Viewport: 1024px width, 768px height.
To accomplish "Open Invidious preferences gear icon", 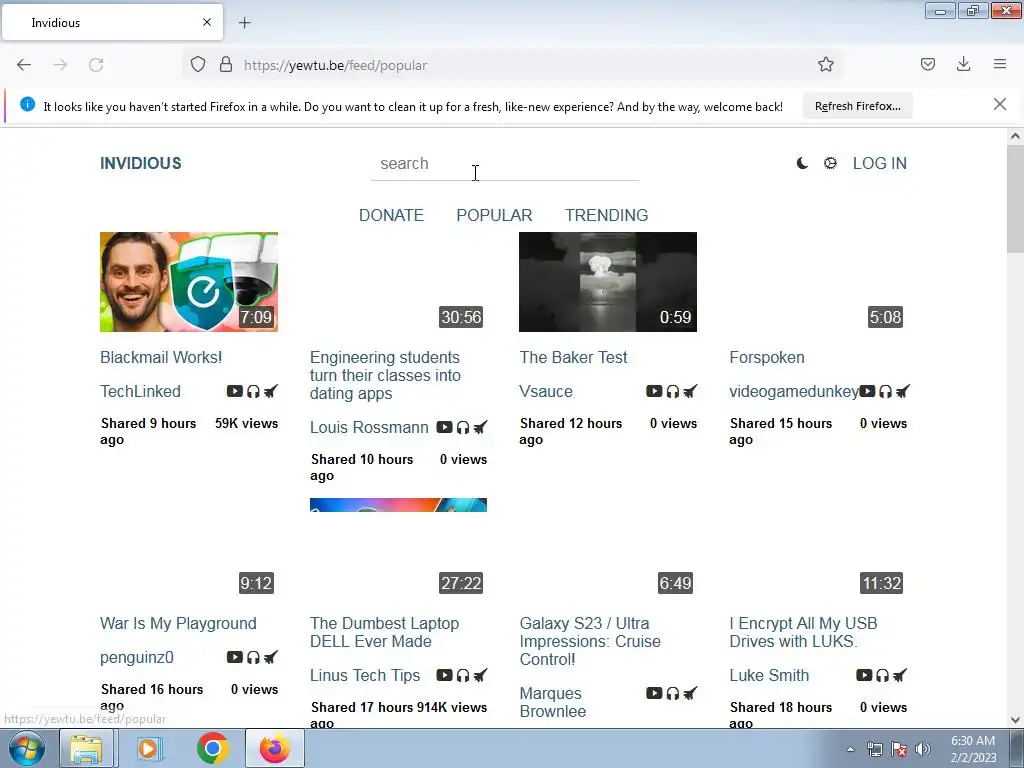I will pos(830,163).
